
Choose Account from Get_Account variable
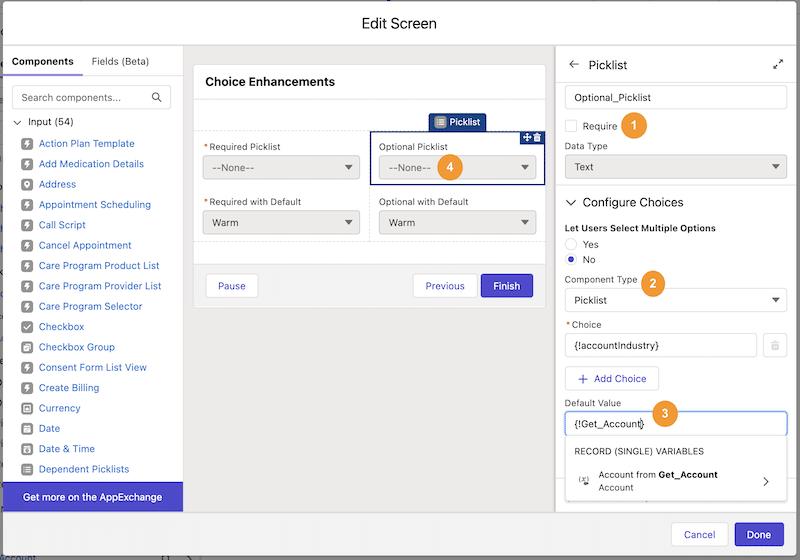click(x=676, y=481)
